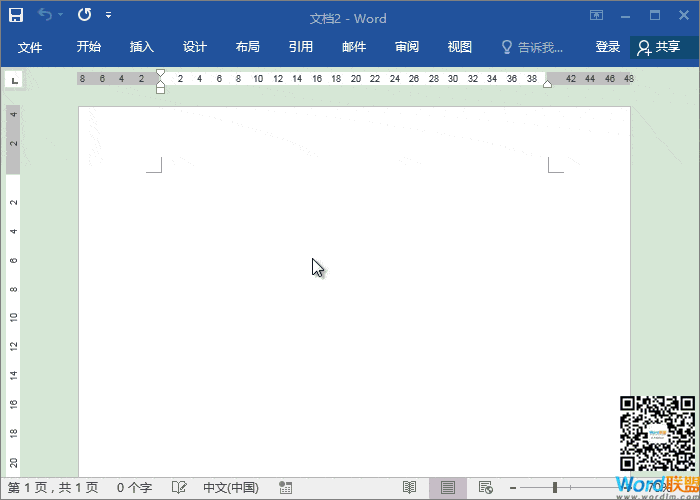Screen dimensions: 700x500
Task: Click the tab stop selector box
Action: (14, 81)
